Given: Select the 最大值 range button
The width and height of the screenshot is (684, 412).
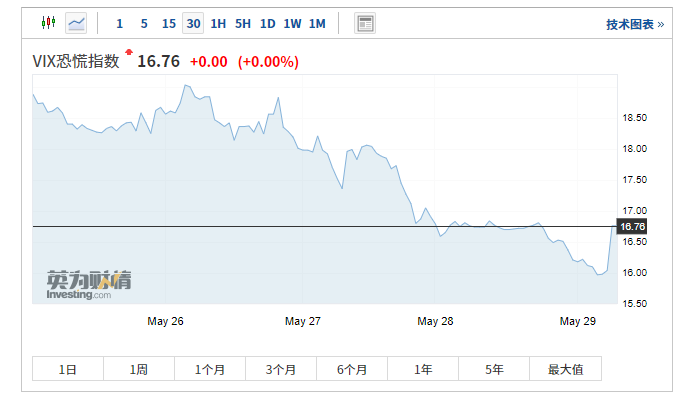Looking at the screenshot, I should coord(565,369).
